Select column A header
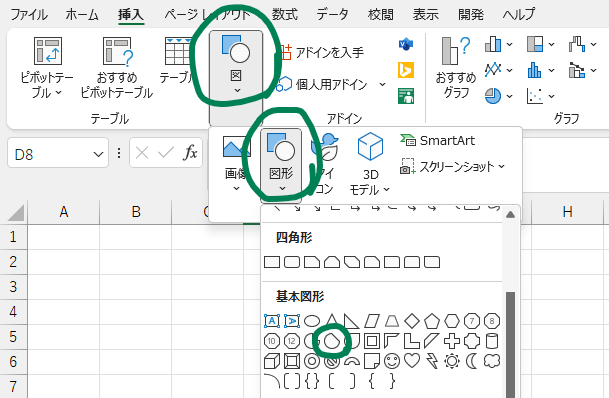The image size is (609, 398). 64,212
